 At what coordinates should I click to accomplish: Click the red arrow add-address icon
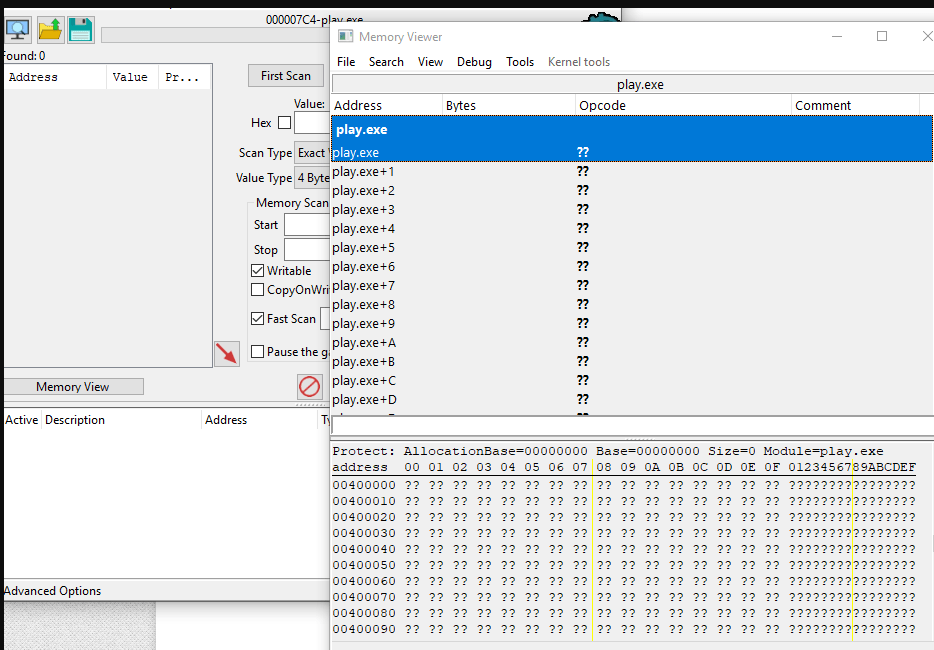(x=226, y=353)
